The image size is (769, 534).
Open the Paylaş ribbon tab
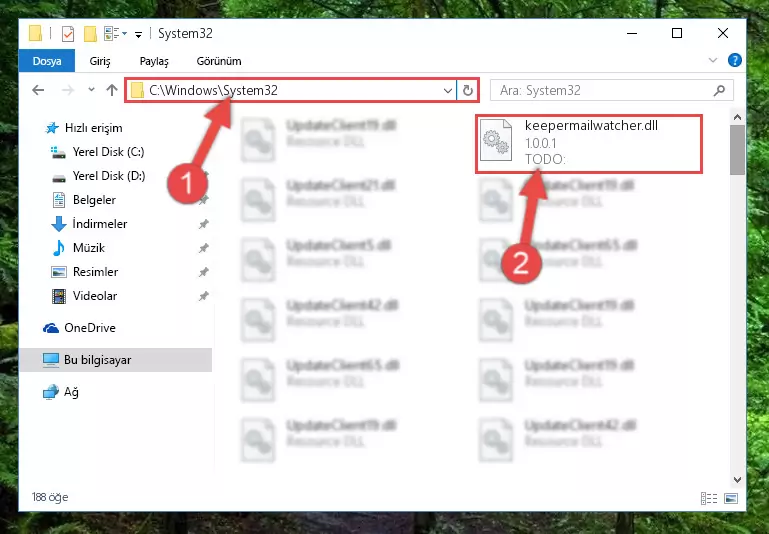tap(154, 61)
